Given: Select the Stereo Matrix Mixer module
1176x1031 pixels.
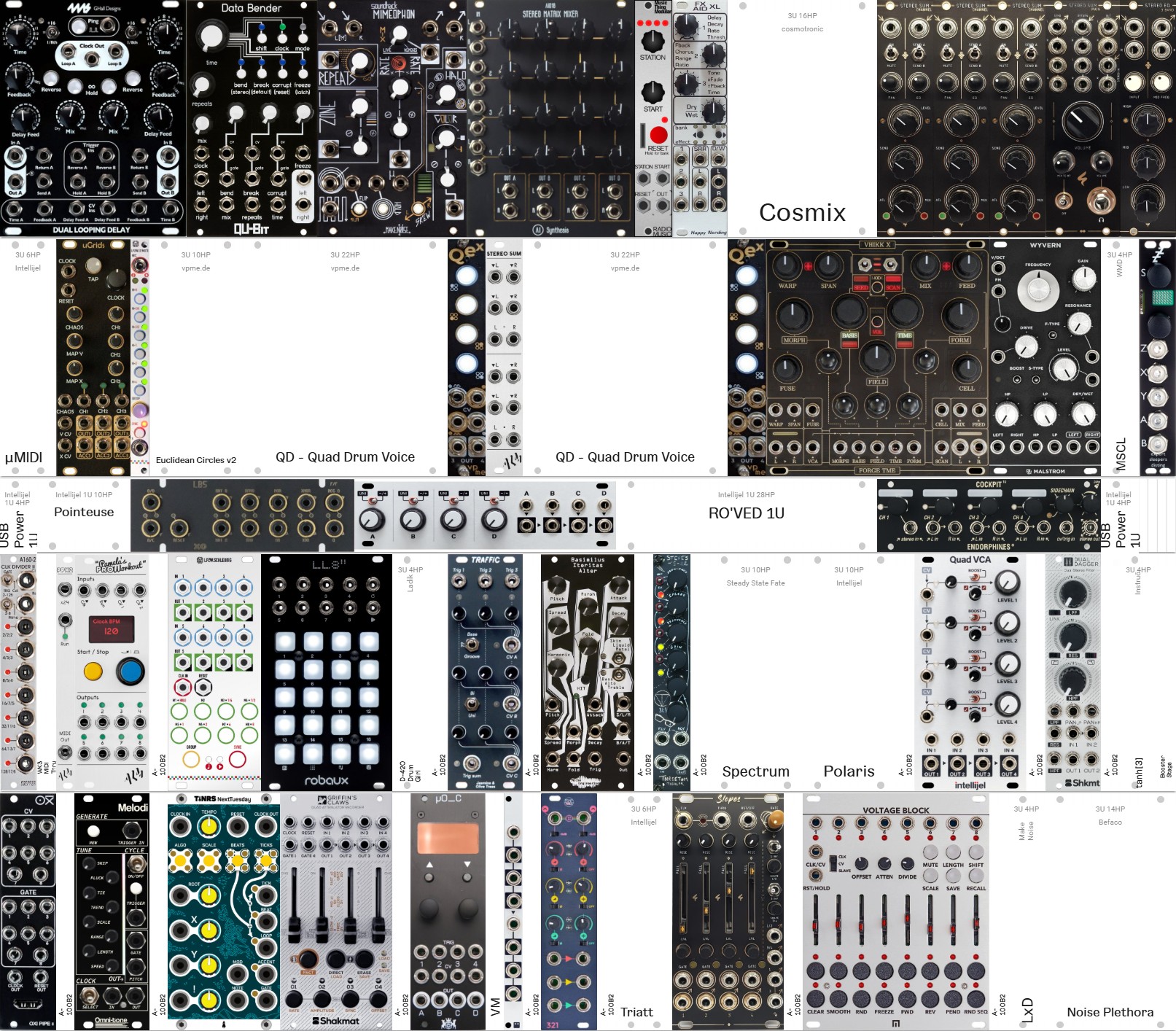Looking at the screenshot, I should (550, 118).
